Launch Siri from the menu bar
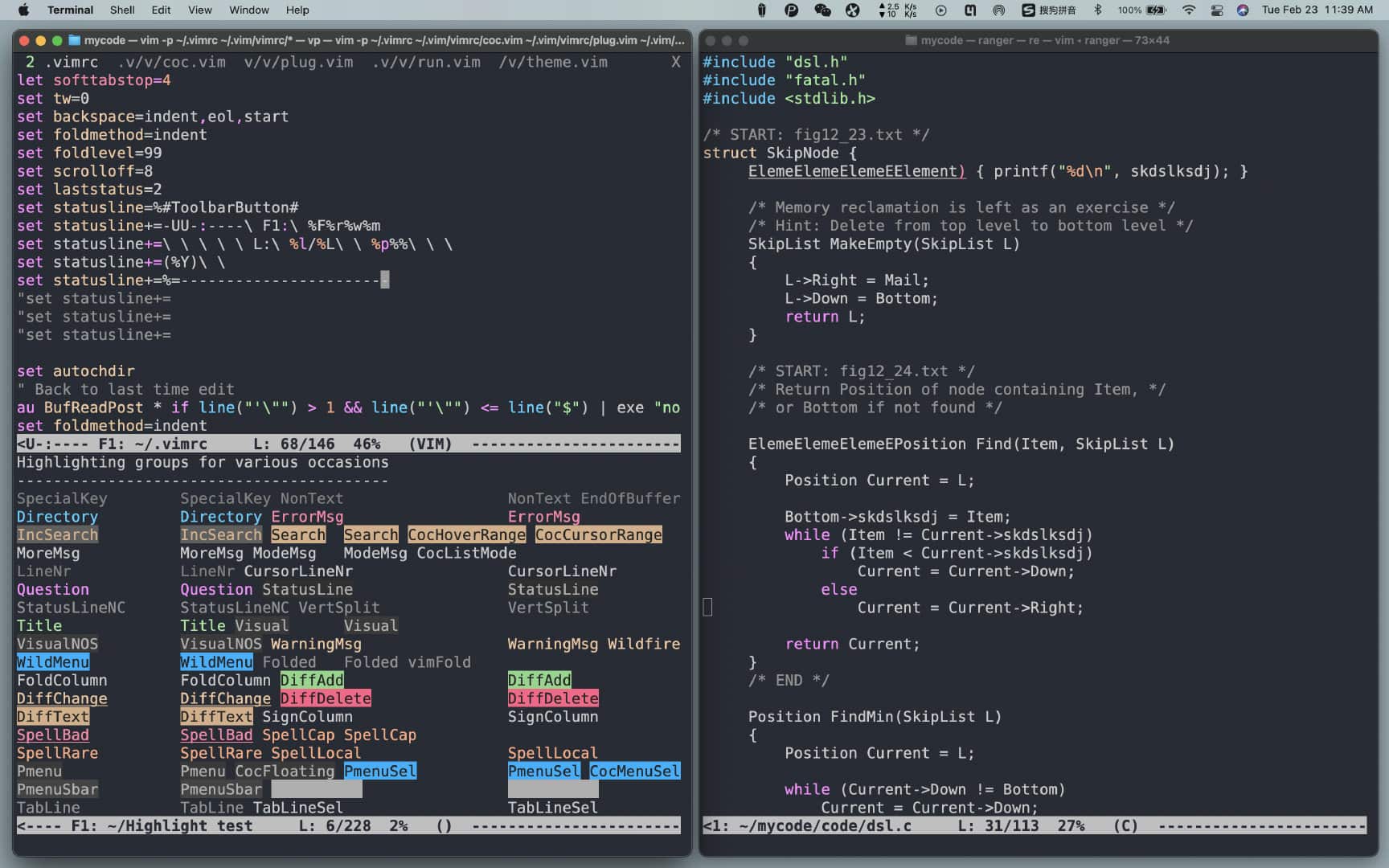 (x=1243, y=10)
